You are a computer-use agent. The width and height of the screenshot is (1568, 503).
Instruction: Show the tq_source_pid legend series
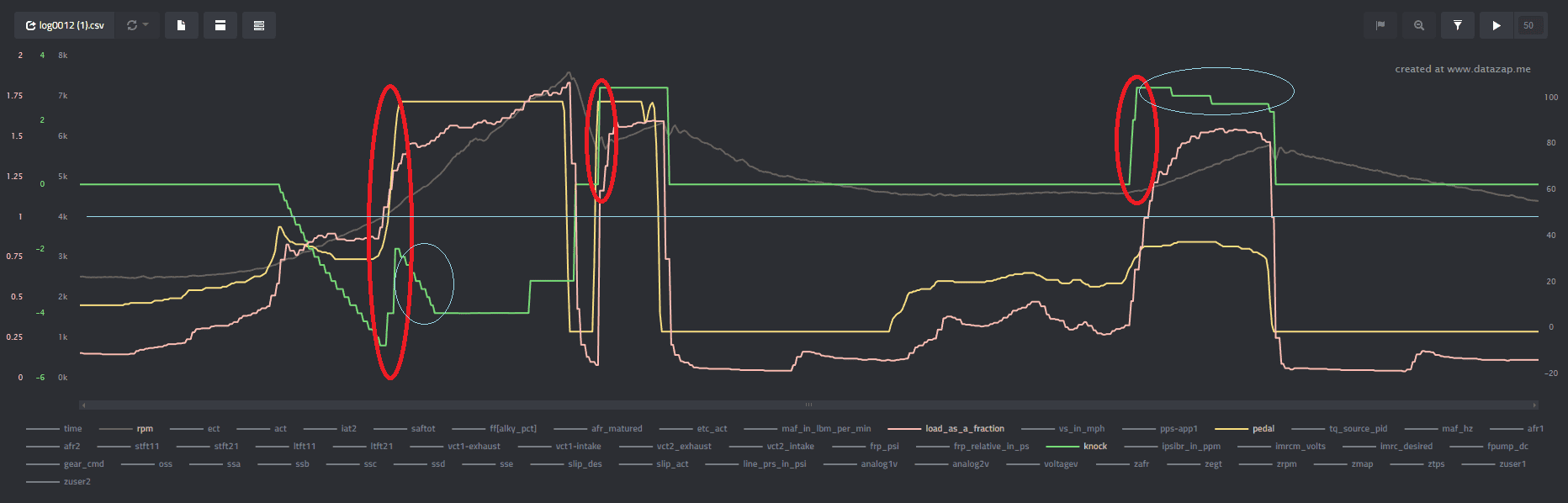1340,429
